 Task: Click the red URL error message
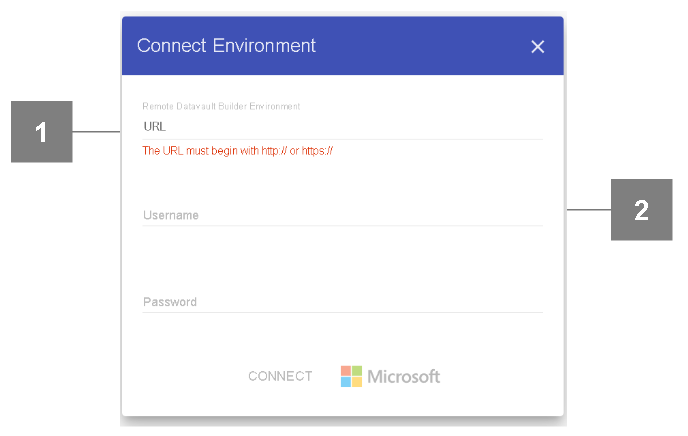click(x=237, y=151)
